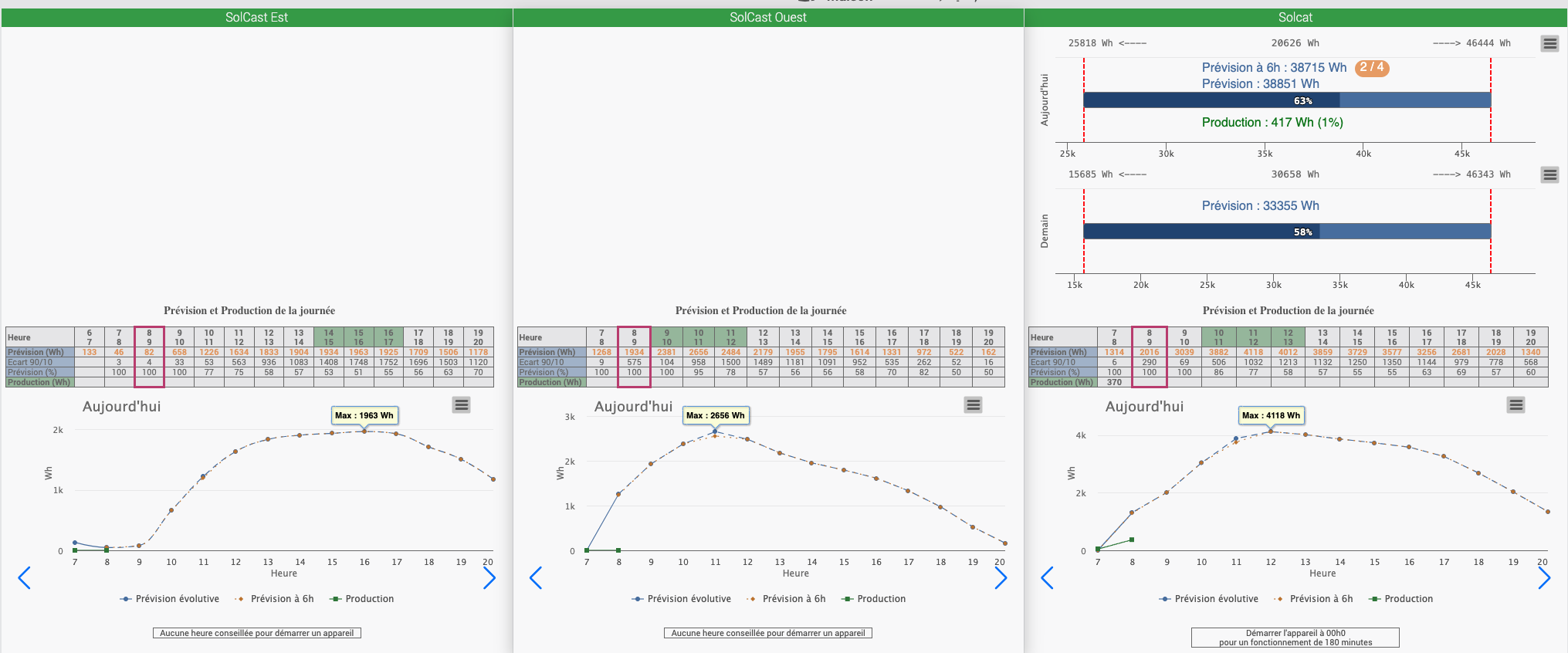Click Production value 370 in Solcat table
1568x653 pixels.
tap(1114, 382)
